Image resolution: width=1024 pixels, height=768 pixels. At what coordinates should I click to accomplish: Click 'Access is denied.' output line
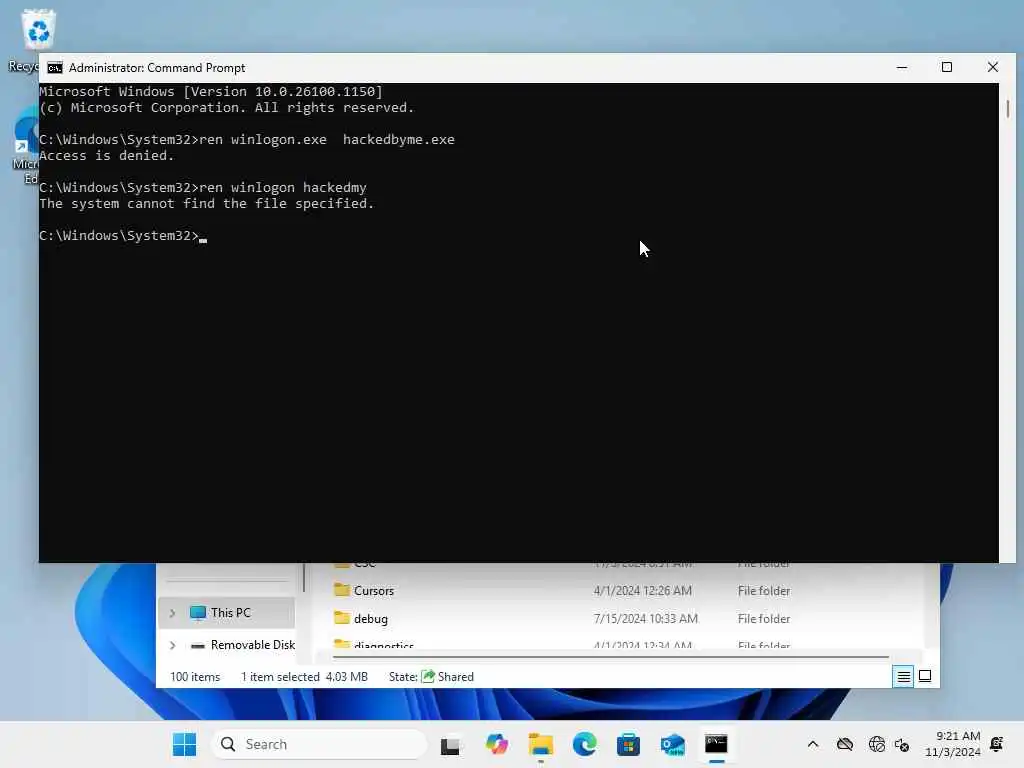[x=106, y=155]
